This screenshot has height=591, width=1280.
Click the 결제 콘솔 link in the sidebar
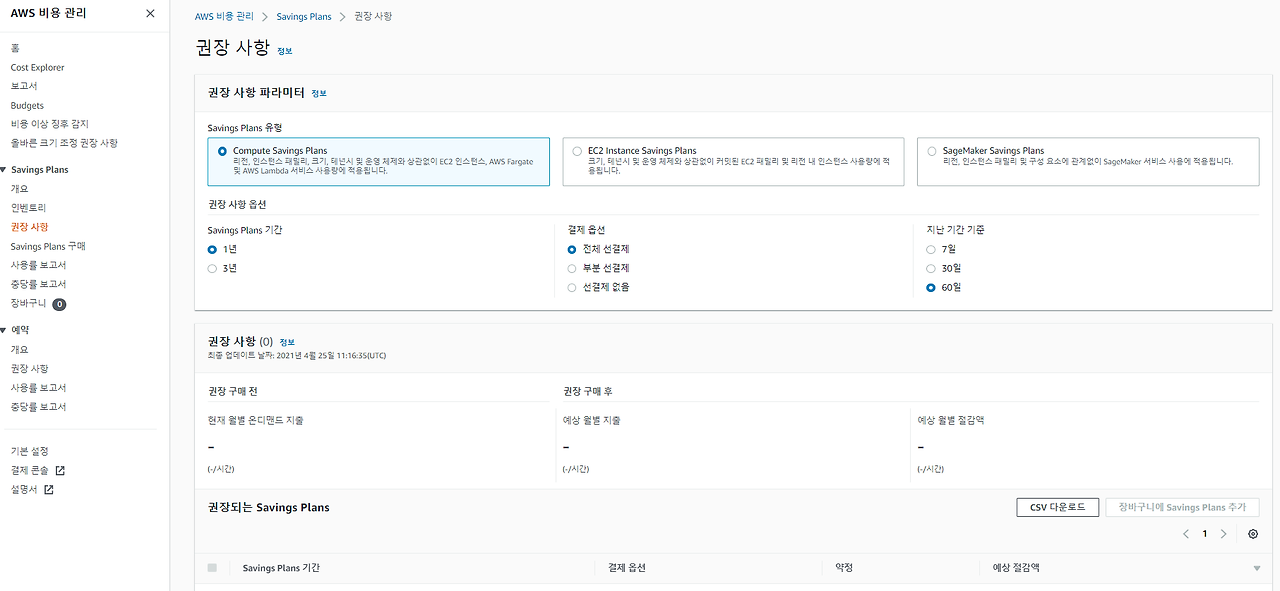click(38, 470)
